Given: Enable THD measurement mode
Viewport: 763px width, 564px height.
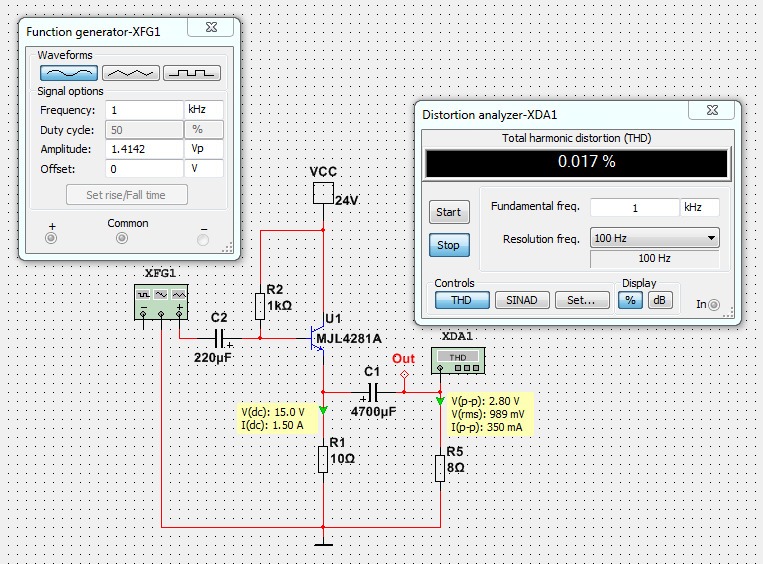Looking at the screenshot, I should point(462,300).
